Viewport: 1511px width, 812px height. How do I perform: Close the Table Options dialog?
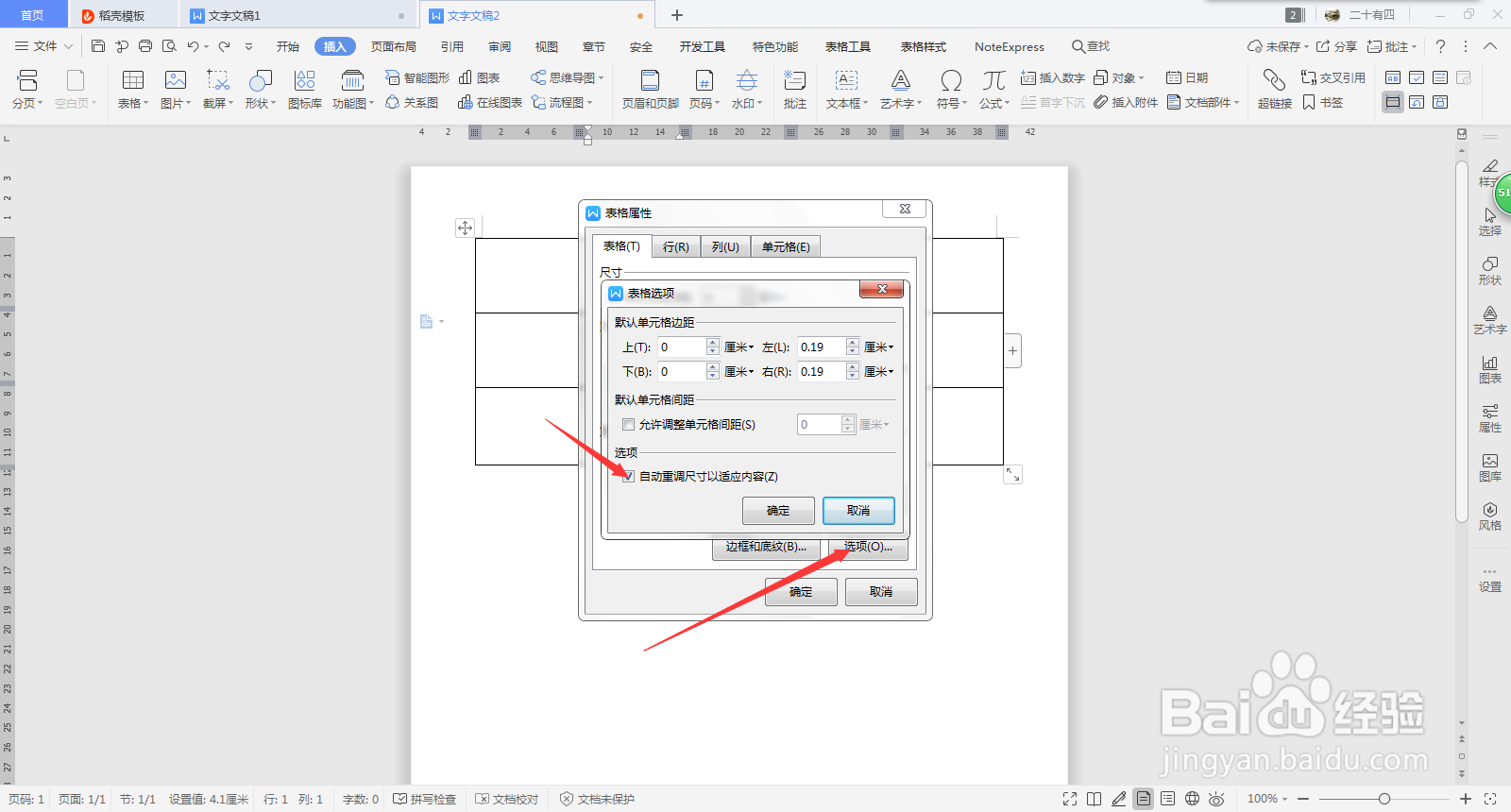[x=882, y=289]
